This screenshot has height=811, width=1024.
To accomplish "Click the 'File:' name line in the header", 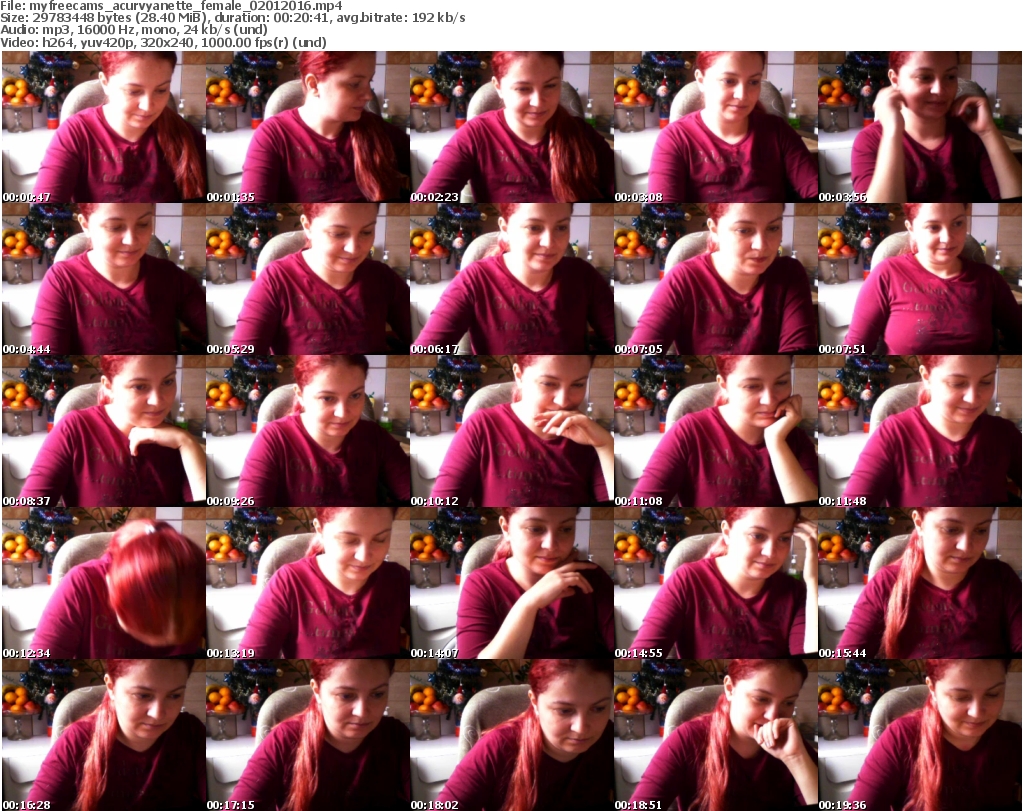I will pos(171,6).
